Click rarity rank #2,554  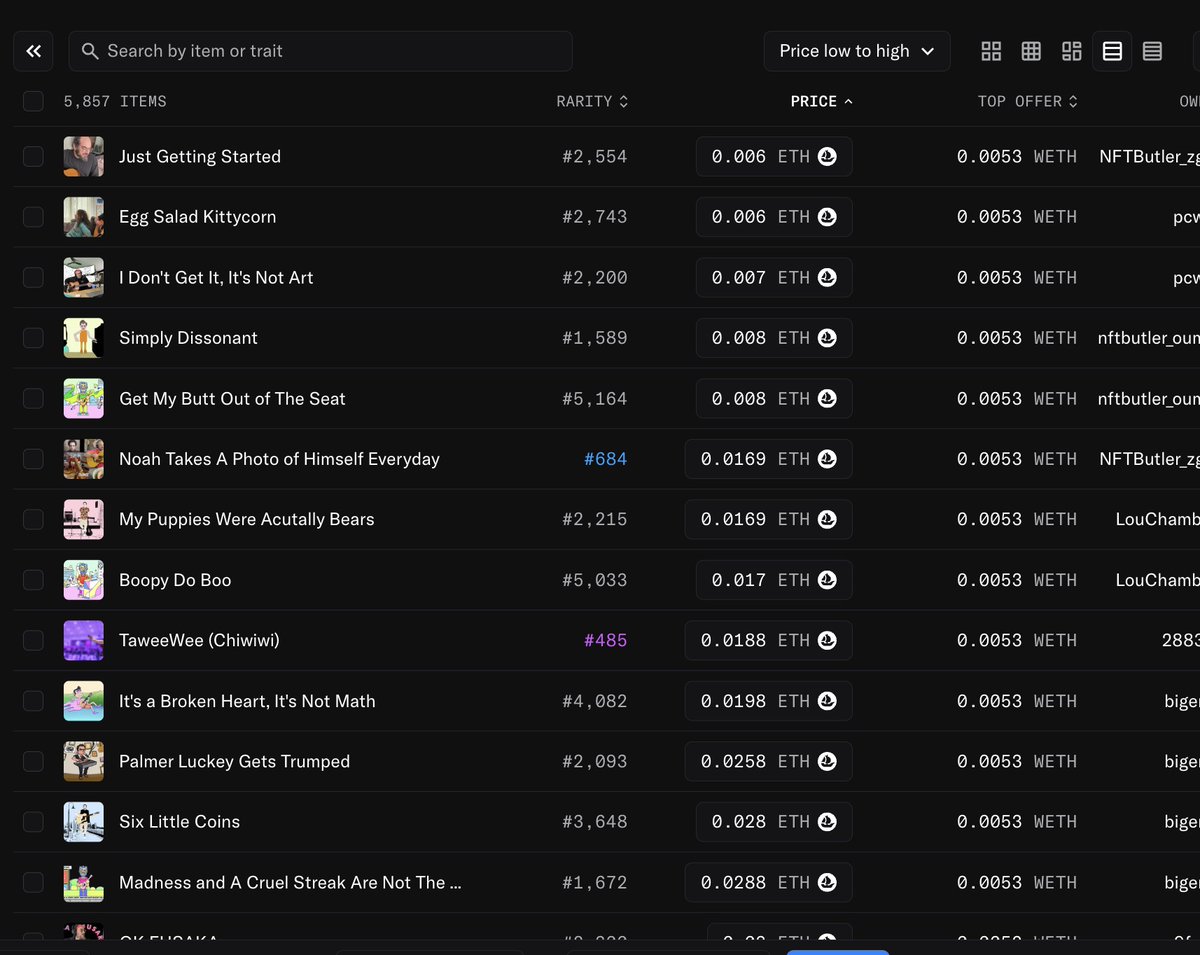click(594, 157)
